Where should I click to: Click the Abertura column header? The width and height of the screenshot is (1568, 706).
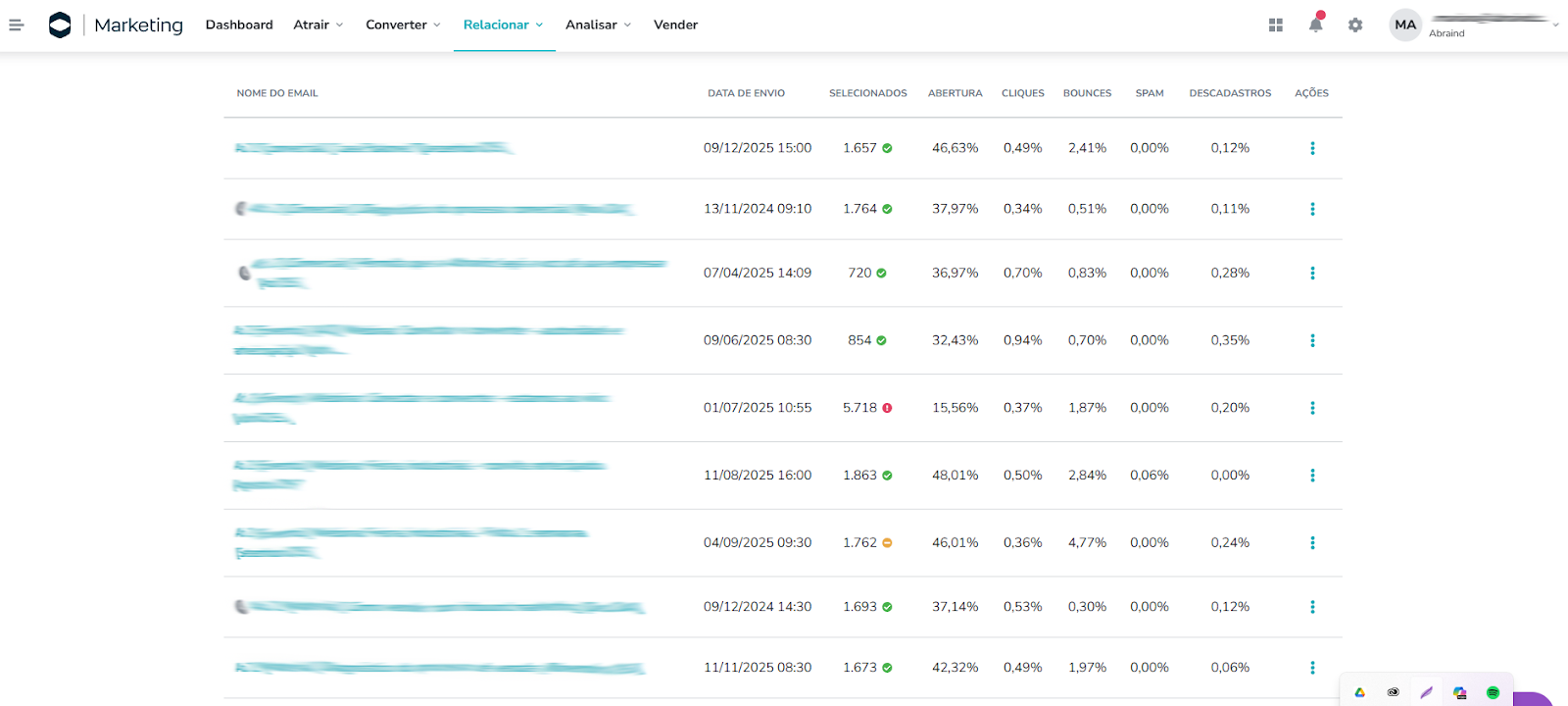(955, 93)
